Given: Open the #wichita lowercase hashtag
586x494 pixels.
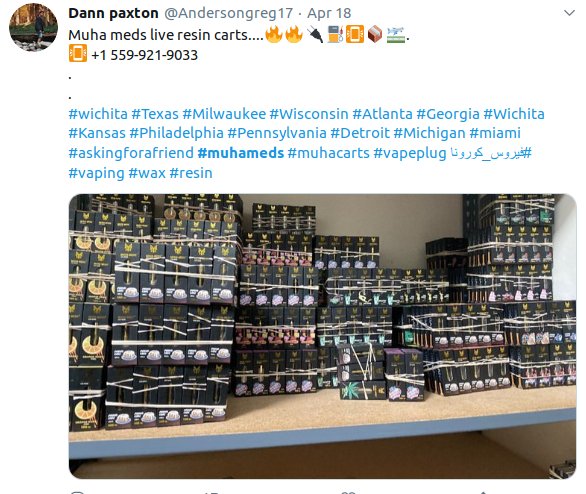Looking at the screenshot, I should click(x=98, y=114).
